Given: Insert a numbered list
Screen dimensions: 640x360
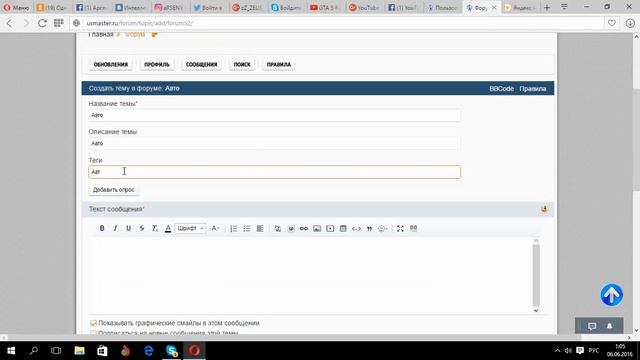Looking at the screenshot, I should pos(233,229).
